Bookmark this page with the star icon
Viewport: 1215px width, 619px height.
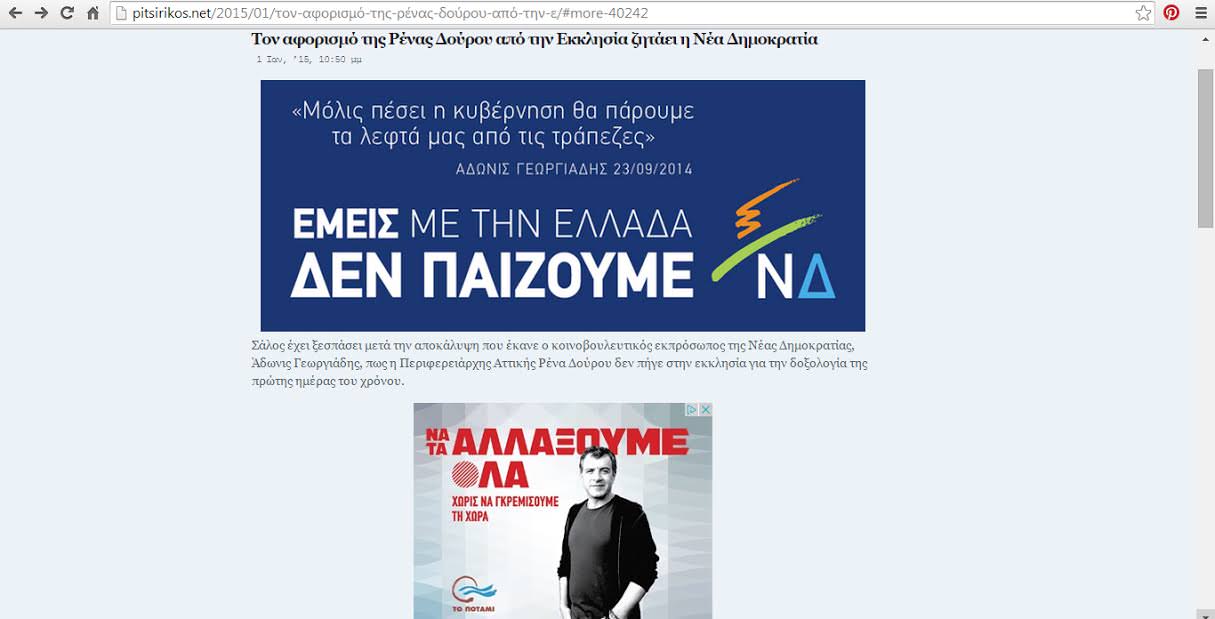1143,13
